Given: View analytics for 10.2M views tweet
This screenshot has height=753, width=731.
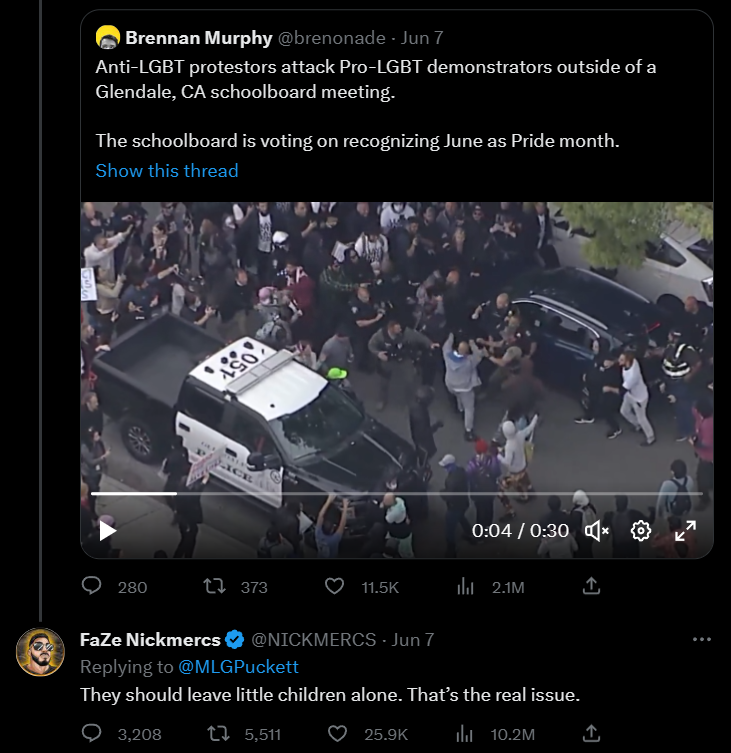Looking at the screenshot, I should click(x=465, y=734).
